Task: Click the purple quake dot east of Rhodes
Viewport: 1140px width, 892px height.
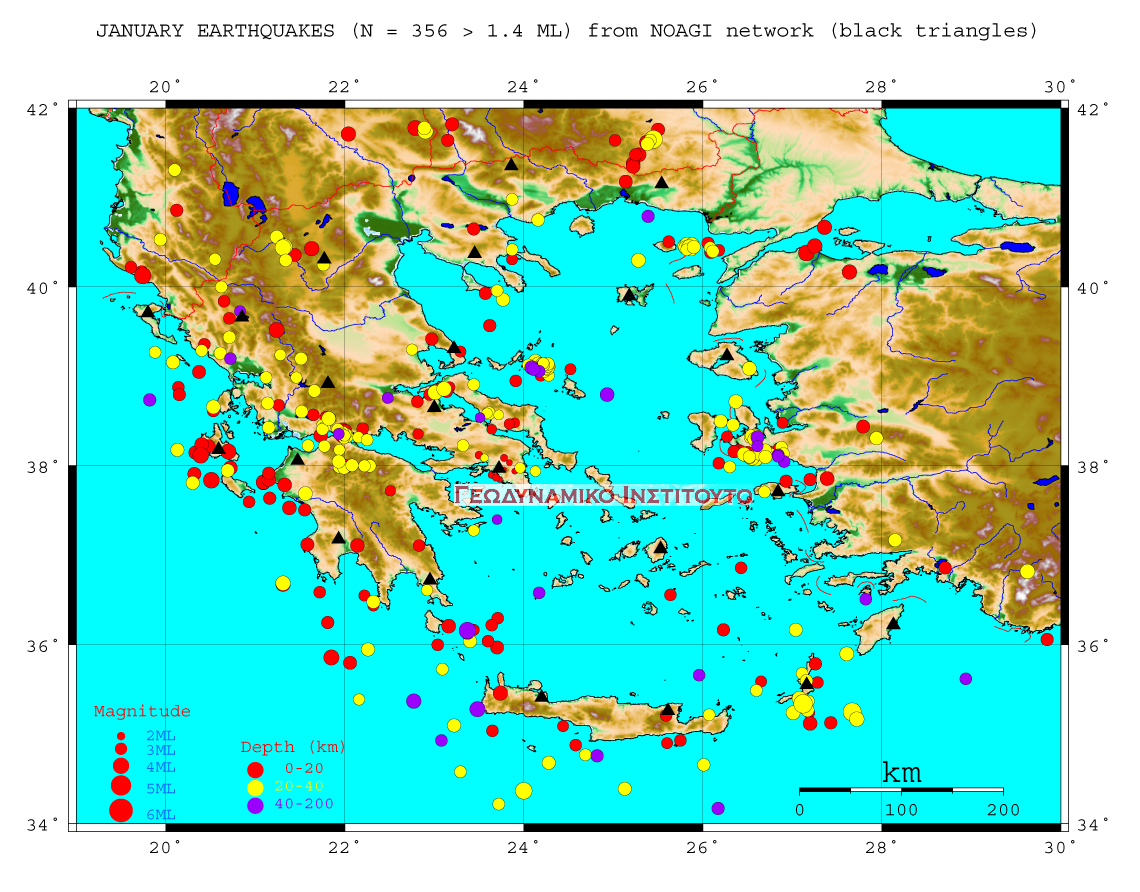Action: 966,679
